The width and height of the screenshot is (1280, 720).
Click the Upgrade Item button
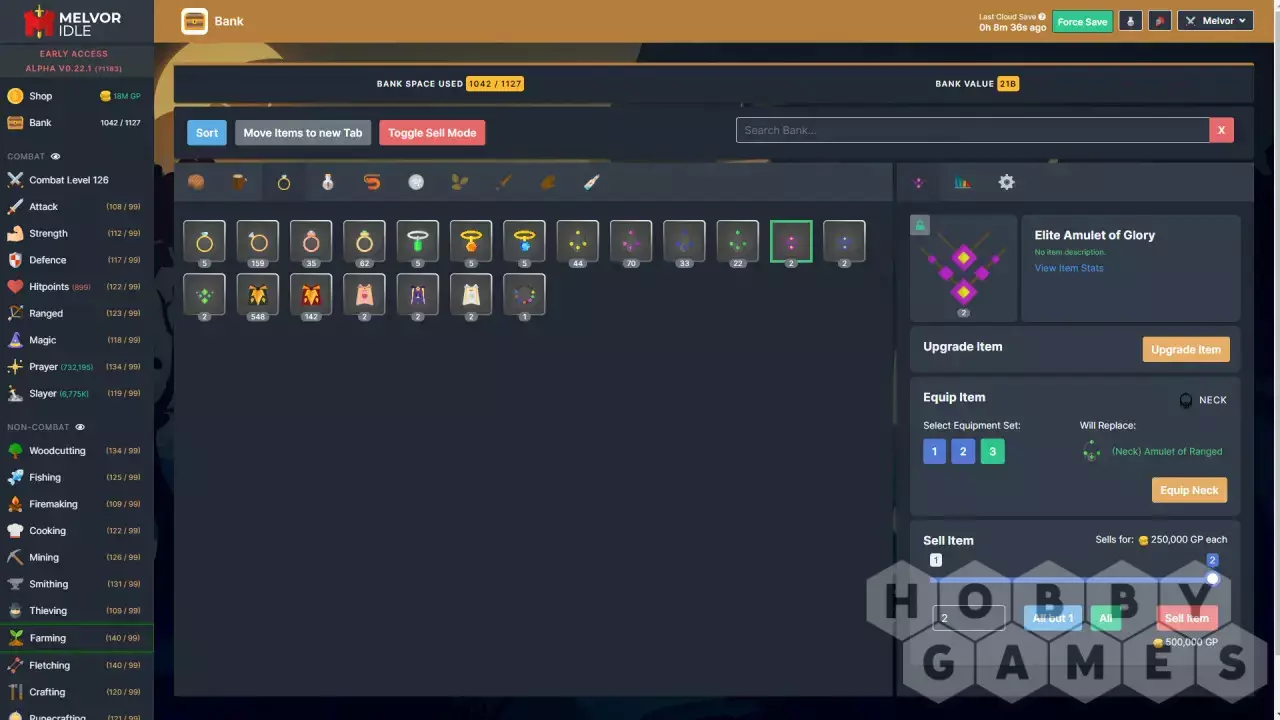pos(1185,349)
